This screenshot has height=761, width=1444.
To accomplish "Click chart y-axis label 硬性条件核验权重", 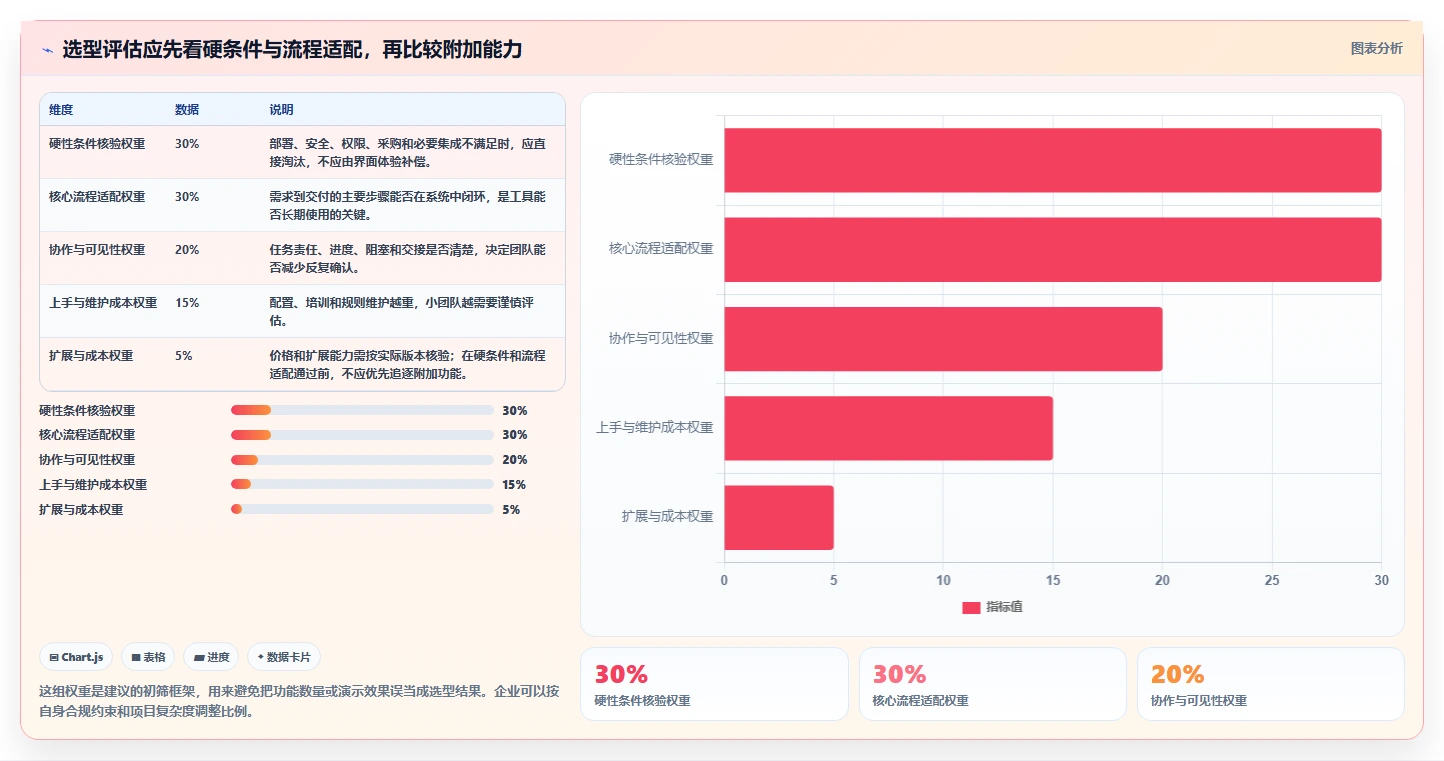I will click(661, 159).
